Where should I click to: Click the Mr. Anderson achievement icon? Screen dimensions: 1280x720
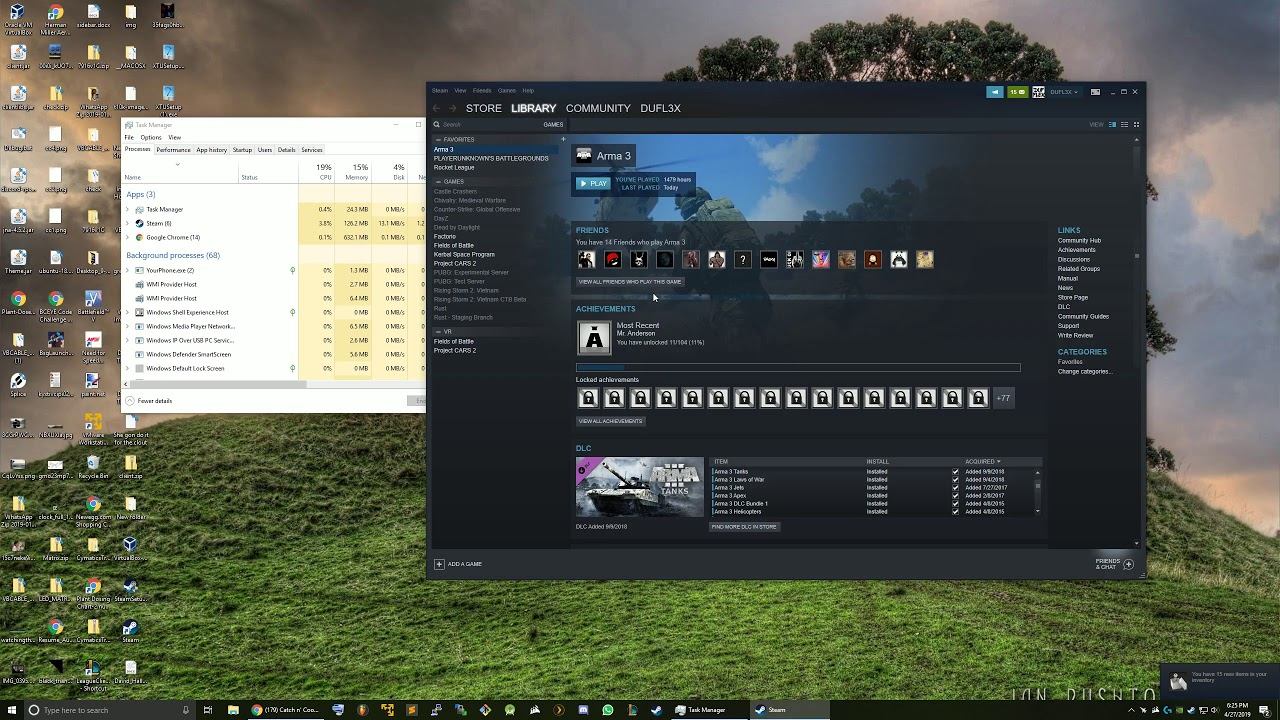[594, 338]
